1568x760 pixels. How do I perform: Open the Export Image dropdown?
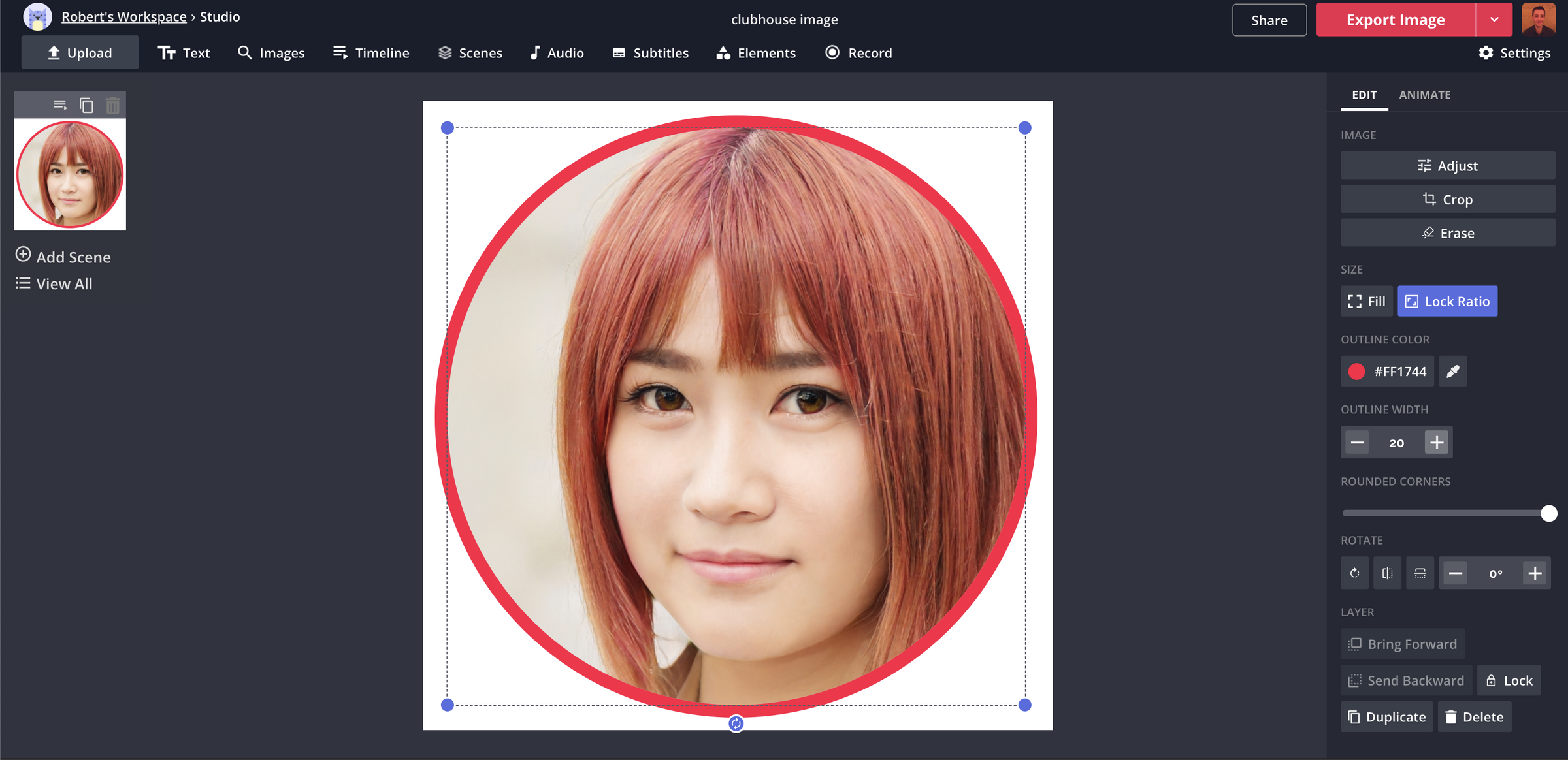[x=1494, y=19]
